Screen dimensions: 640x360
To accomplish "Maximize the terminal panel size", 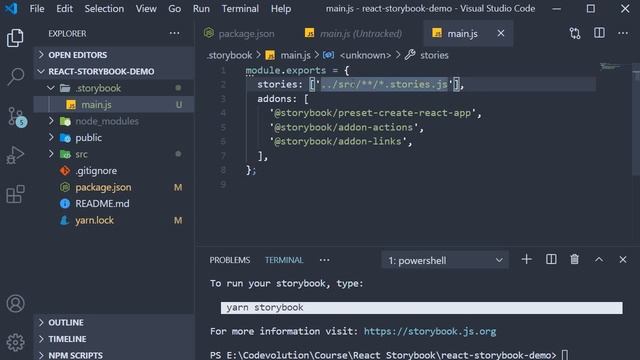I will click(599, 260).
